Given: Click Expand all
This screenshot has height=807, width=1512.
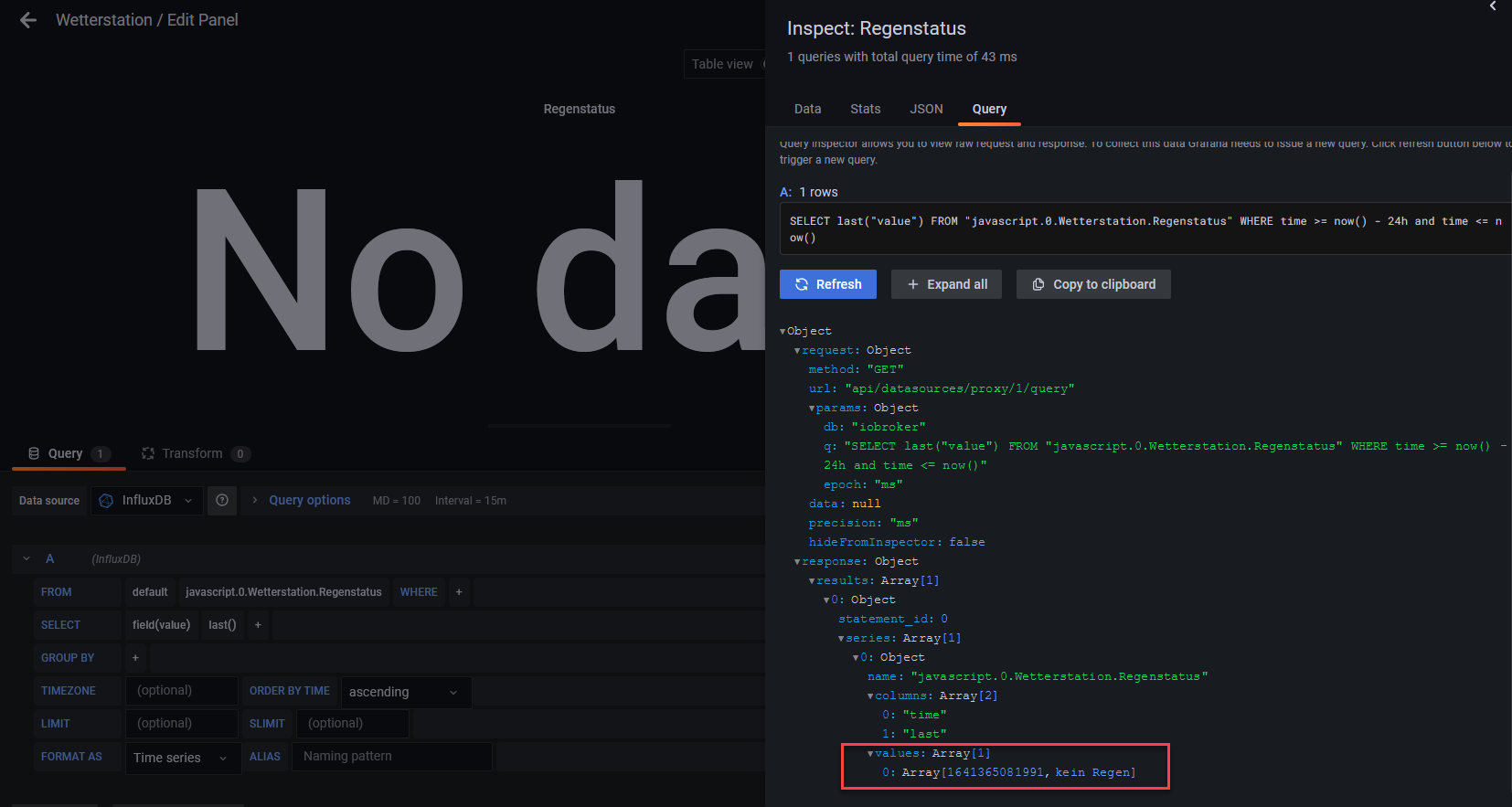Looking at the screenshot, I should coord(947,284).
